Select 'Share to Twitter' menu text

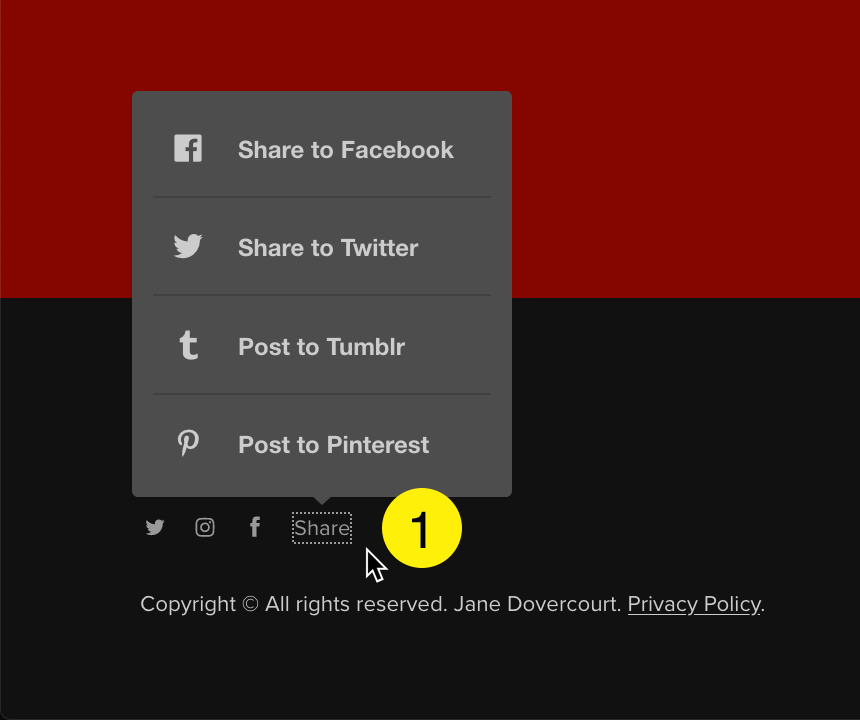(x=328, y=248)
